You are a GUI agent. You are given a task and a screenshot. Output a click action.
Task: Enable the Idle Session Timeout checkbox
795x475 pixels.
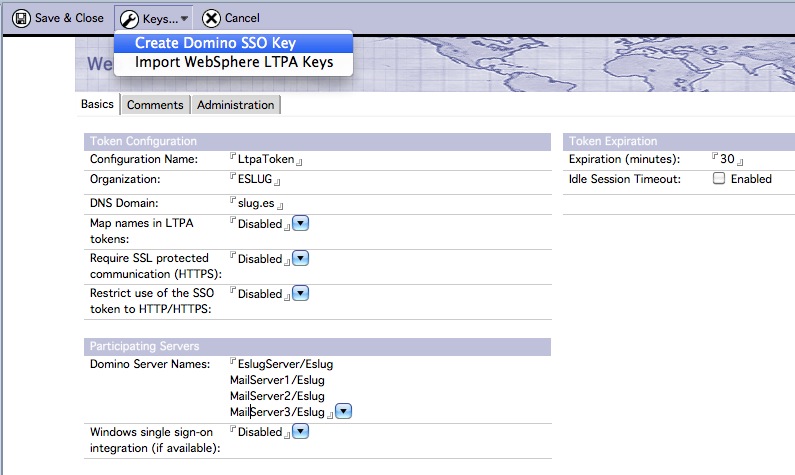[719, 178]
